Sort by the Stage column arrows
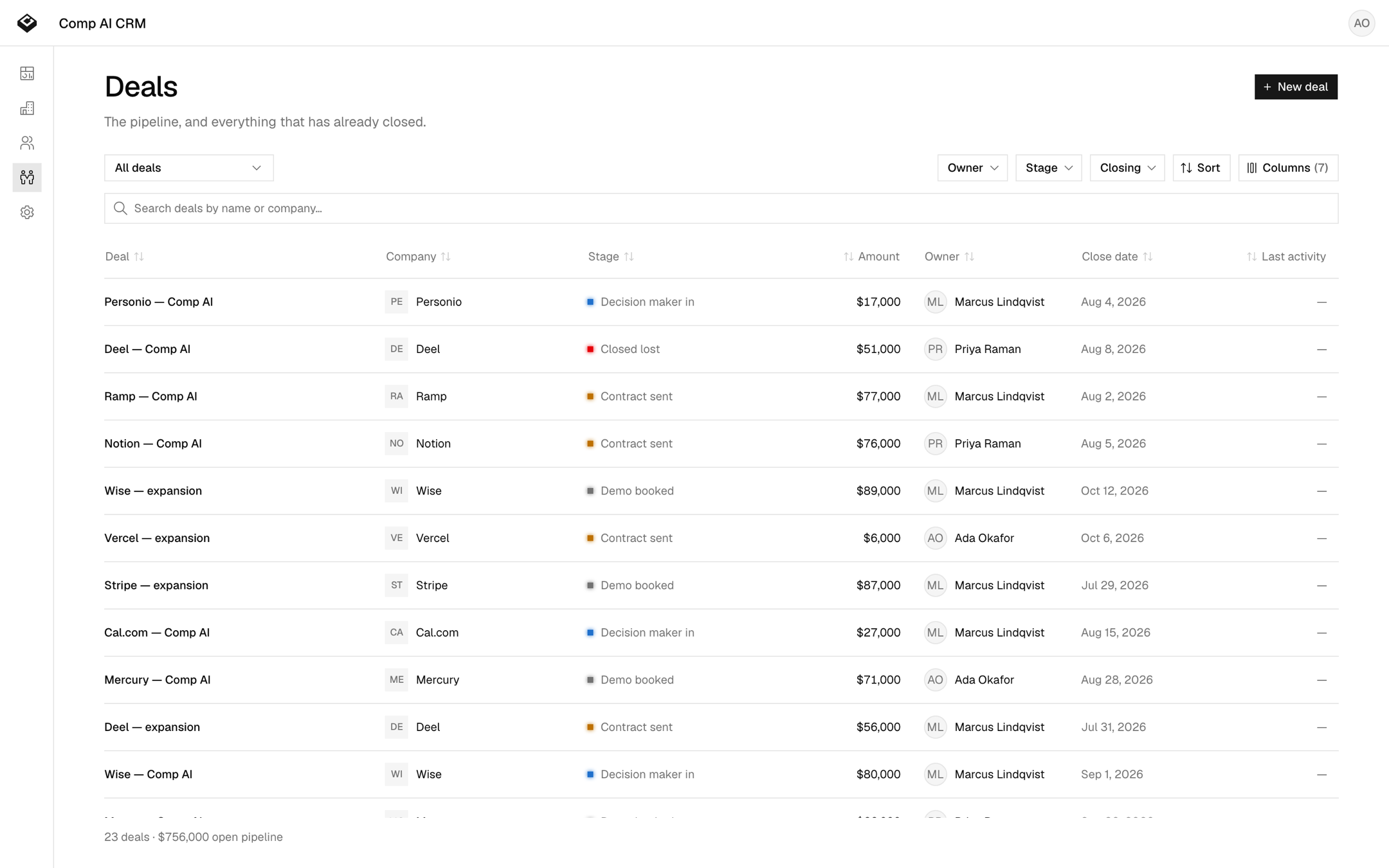Screen dimensions: 1389x868 pos(629,257)
